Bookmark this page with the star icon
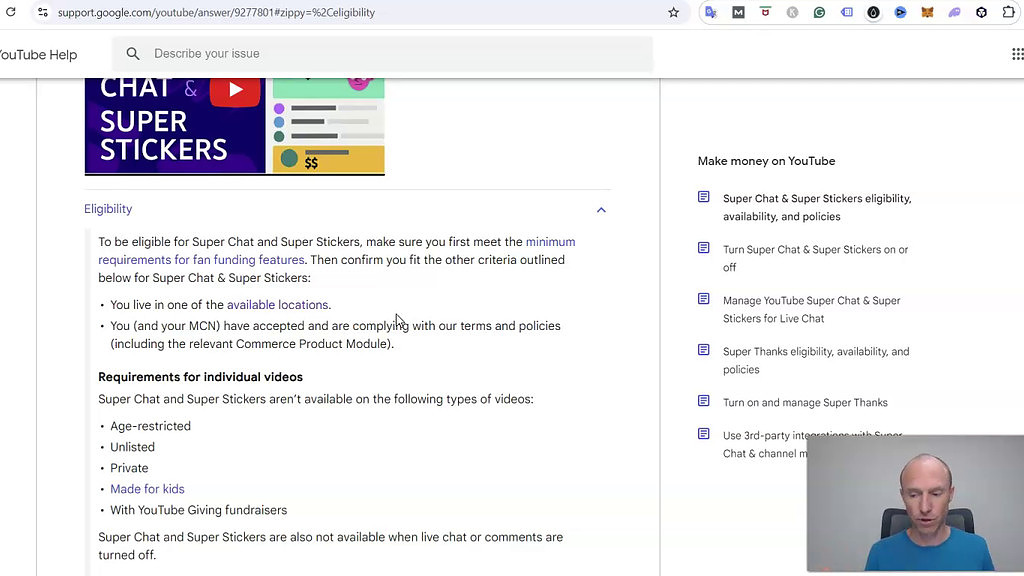The height and width of the screenshot is (576, 1024). [673, 12]
